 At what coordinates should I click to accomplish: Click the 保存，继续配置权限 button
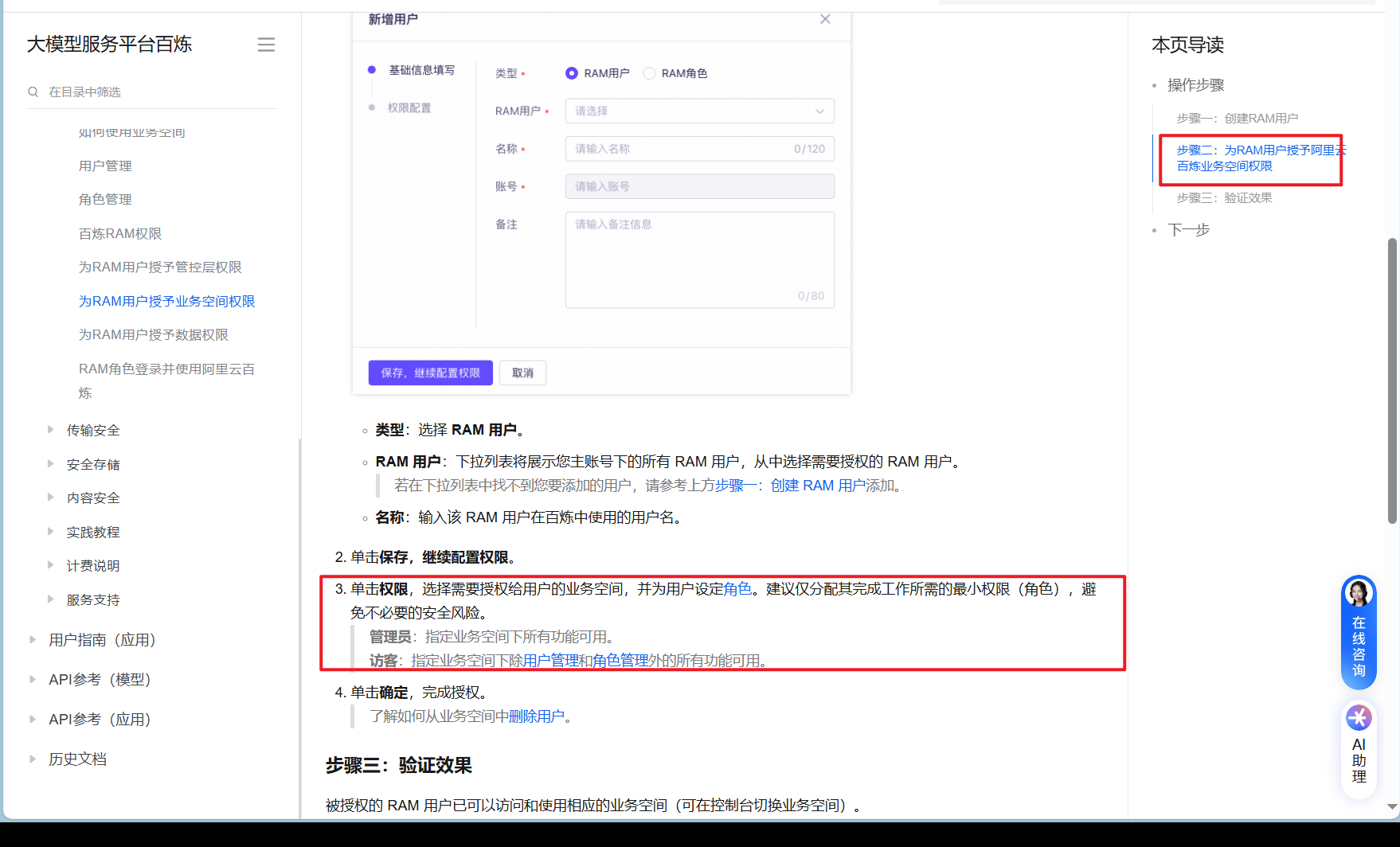pos(430,373)
